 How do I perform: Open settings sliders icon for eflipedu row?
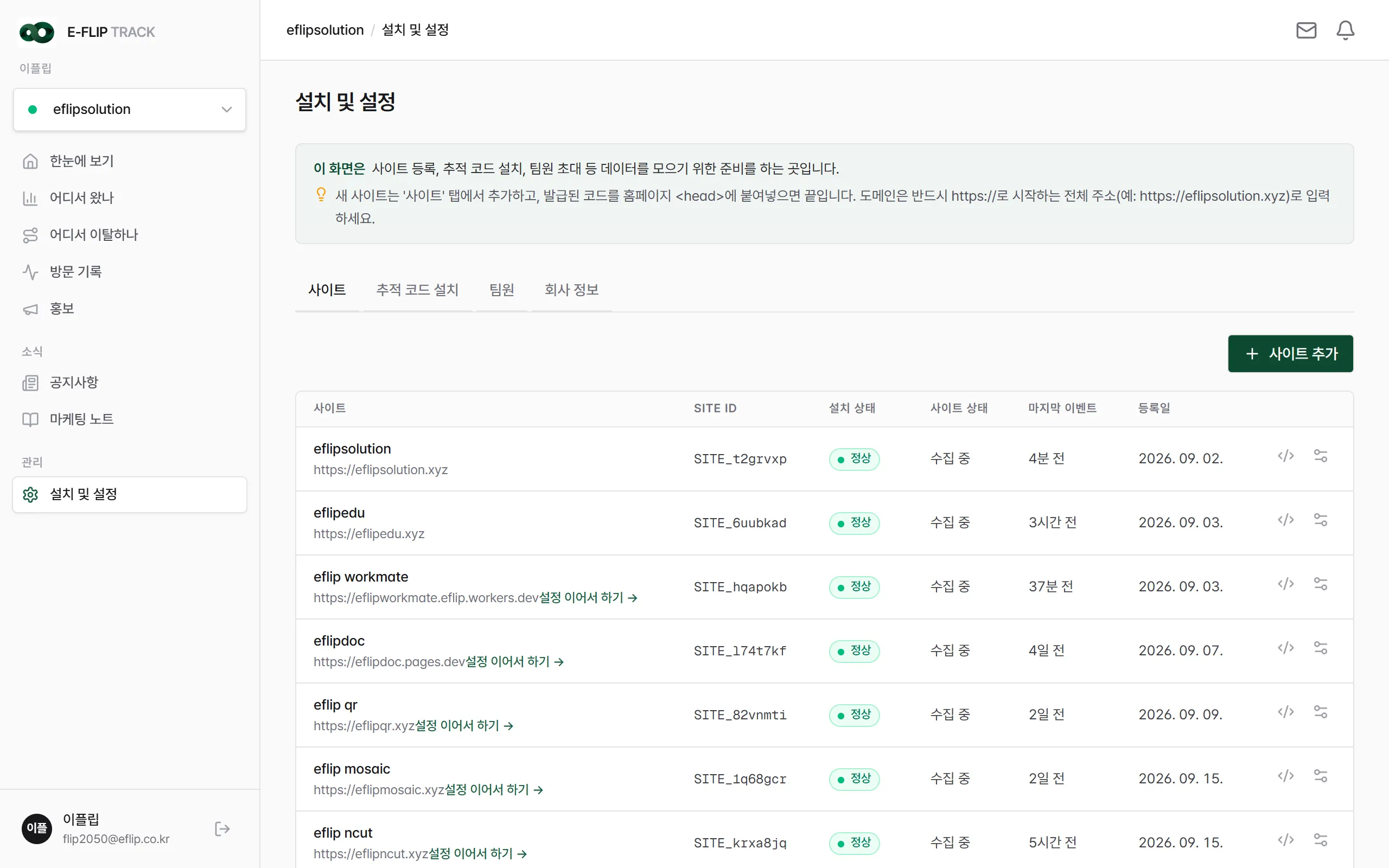coord(1320,520)
